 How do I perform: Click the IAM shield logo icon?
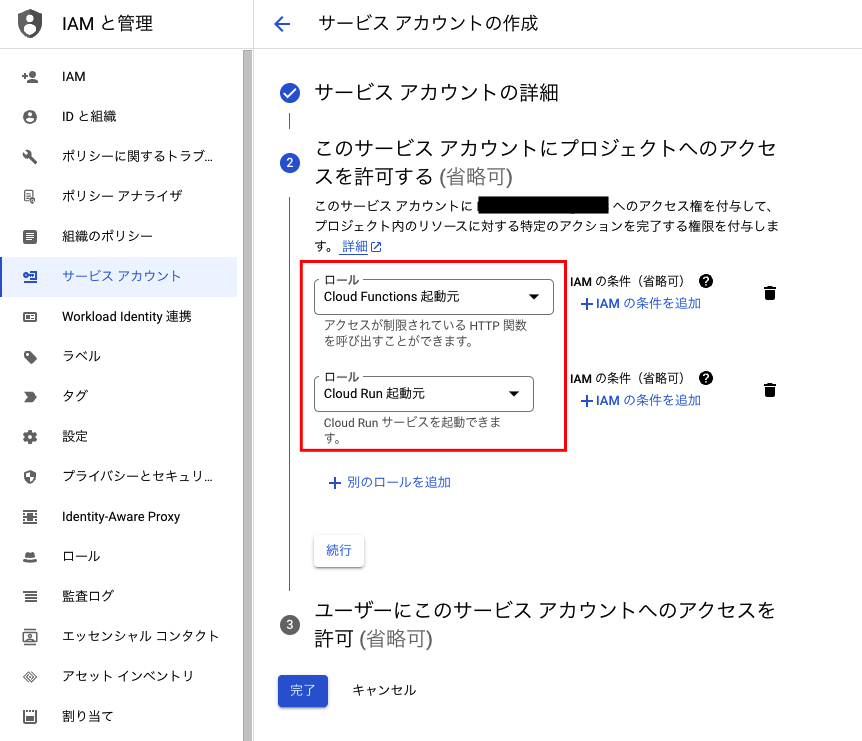tap(30, 23)
